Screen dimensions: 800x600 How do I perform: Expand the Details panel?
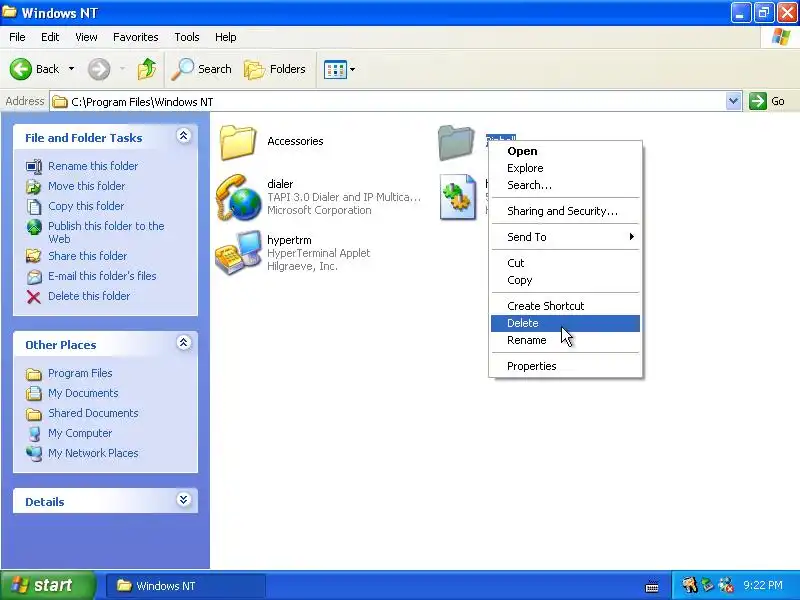(184, 500)
